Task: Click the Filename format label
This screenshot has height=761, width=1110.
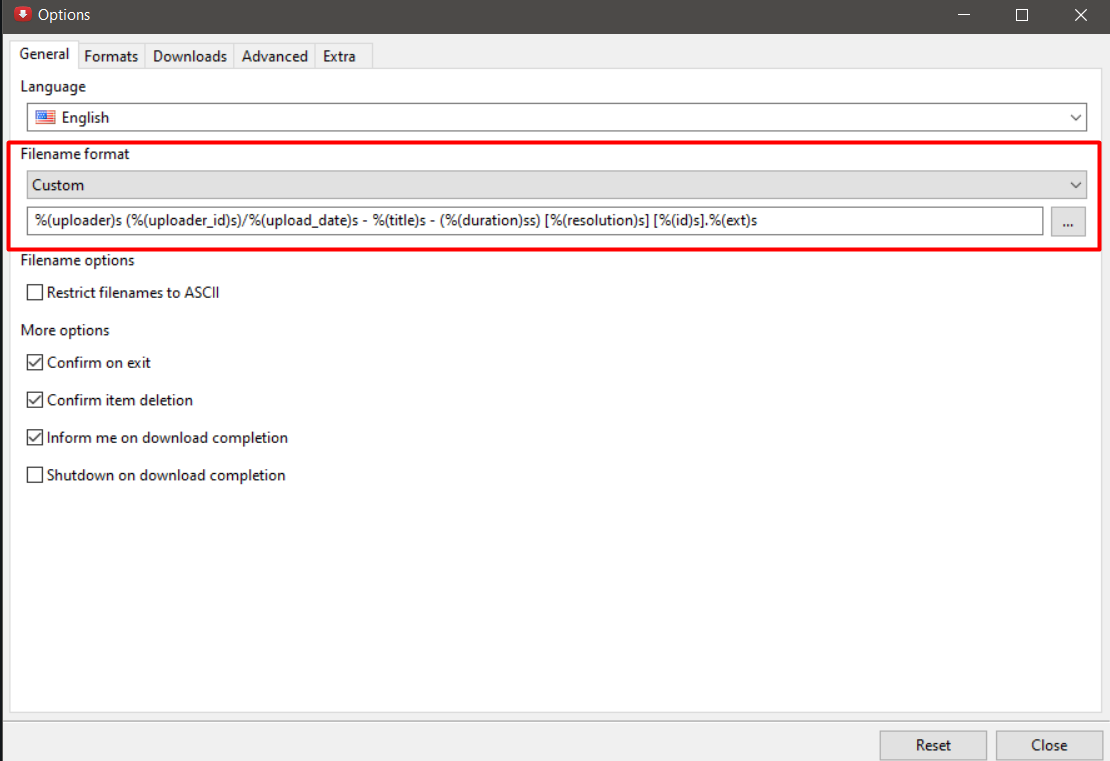Action: tap(75, 154)
